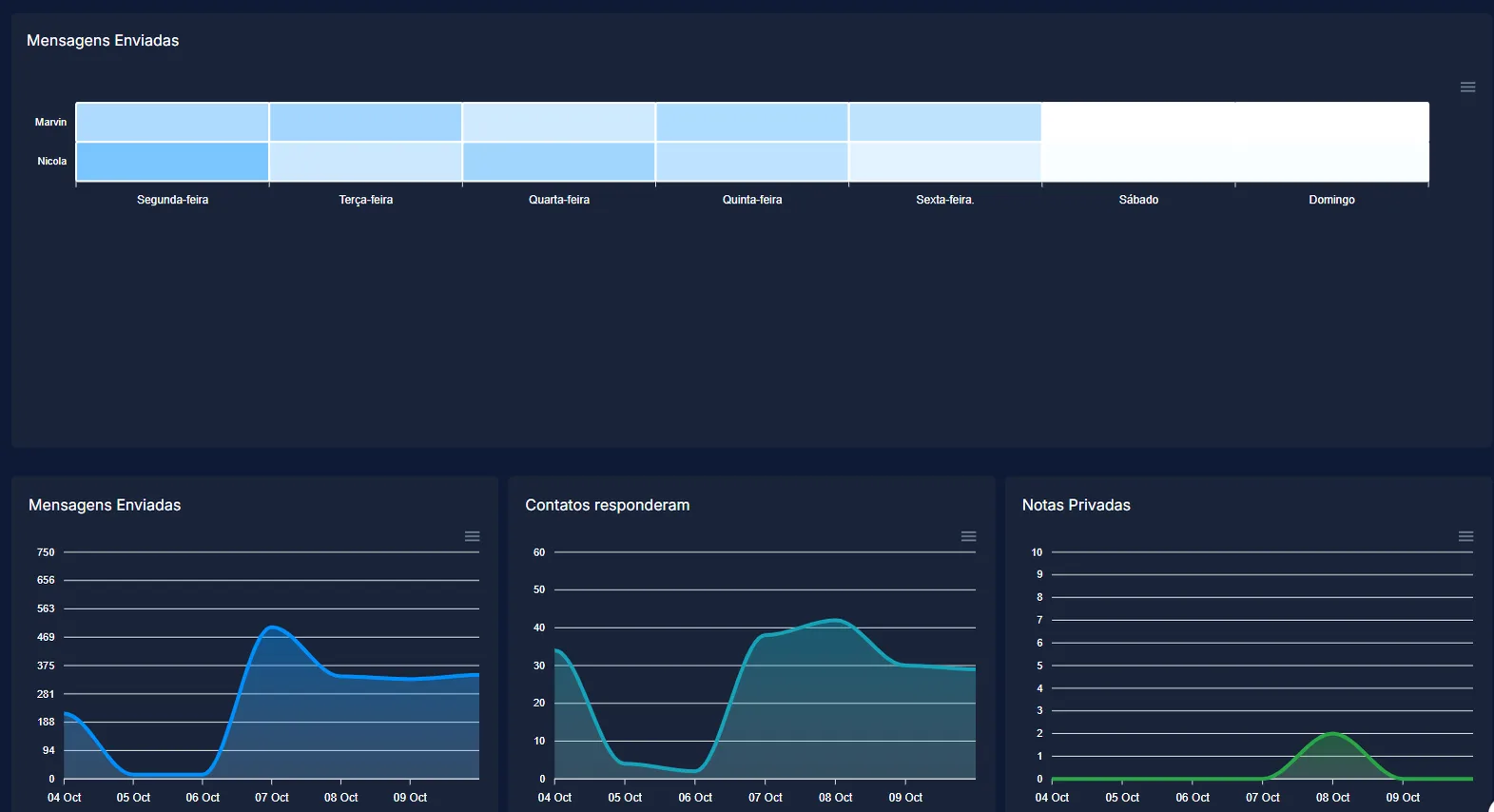Click the Segunda-feira axis label

tap(172, 200)
